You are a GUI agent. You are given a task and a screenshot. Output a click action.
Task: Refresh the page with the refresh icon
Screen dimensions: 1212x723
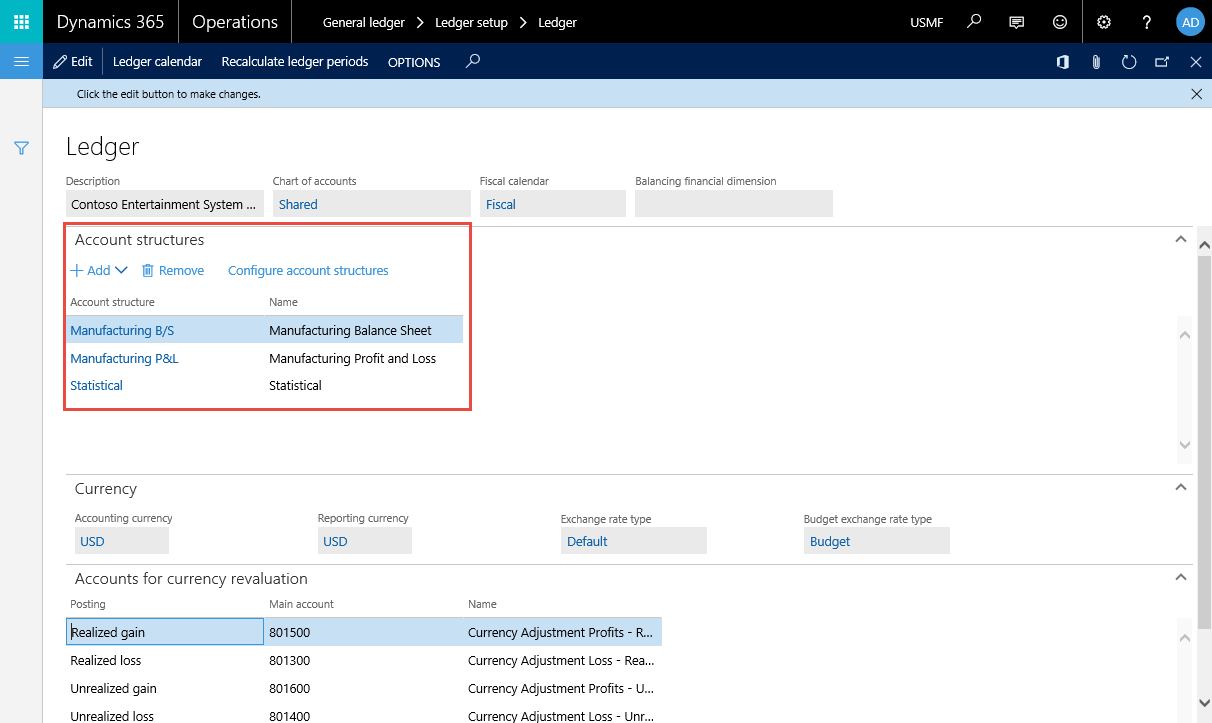(x=1129, y=62)
